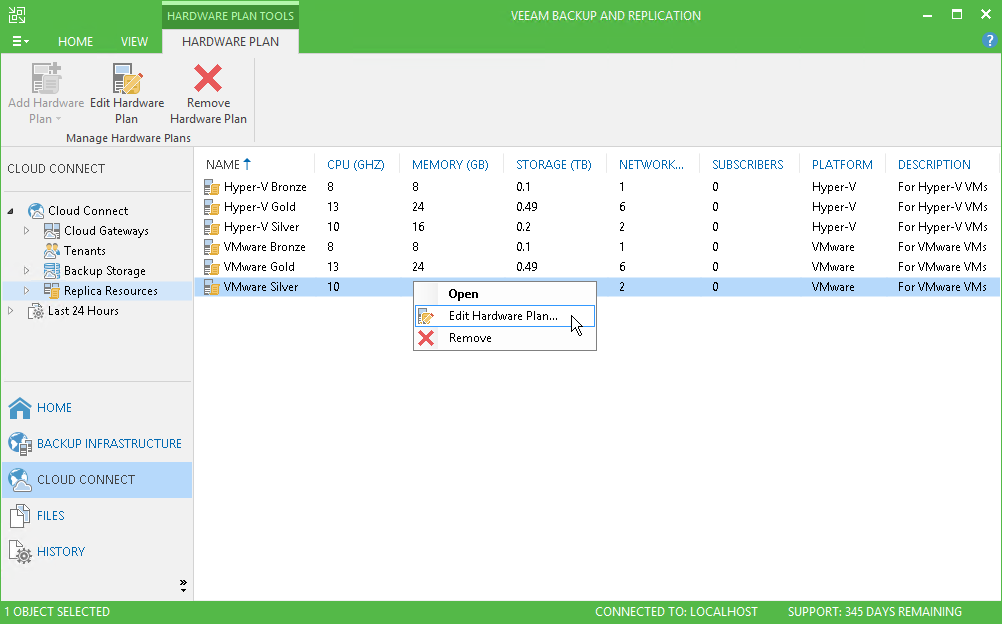Select the Hardware Plan ribbon tab
This screenshot has width=1002, height=624.
(x=230, y=41)
